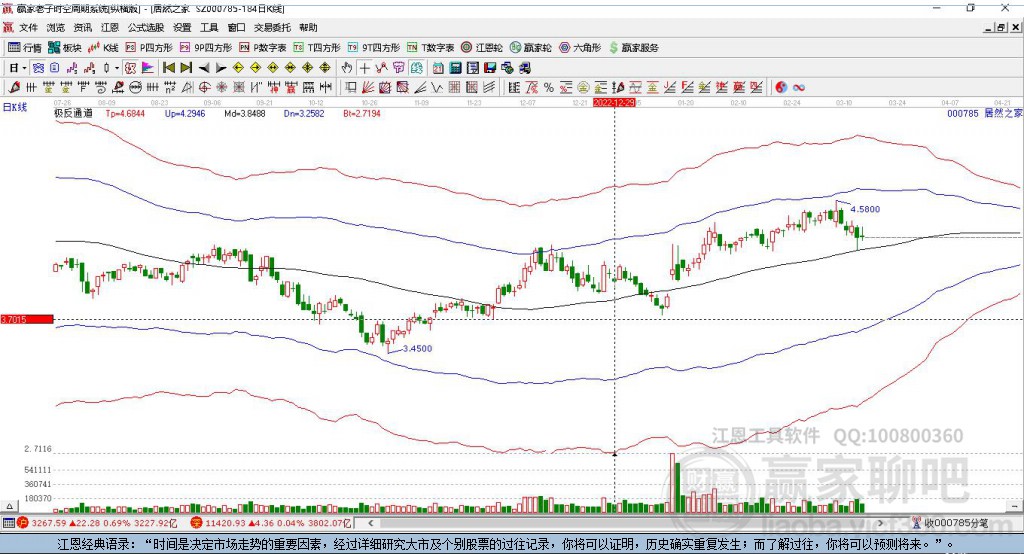Screen dimensions: 1024x554
Task: Select the Gann fan drawing tool
Action: click(368, 88)
